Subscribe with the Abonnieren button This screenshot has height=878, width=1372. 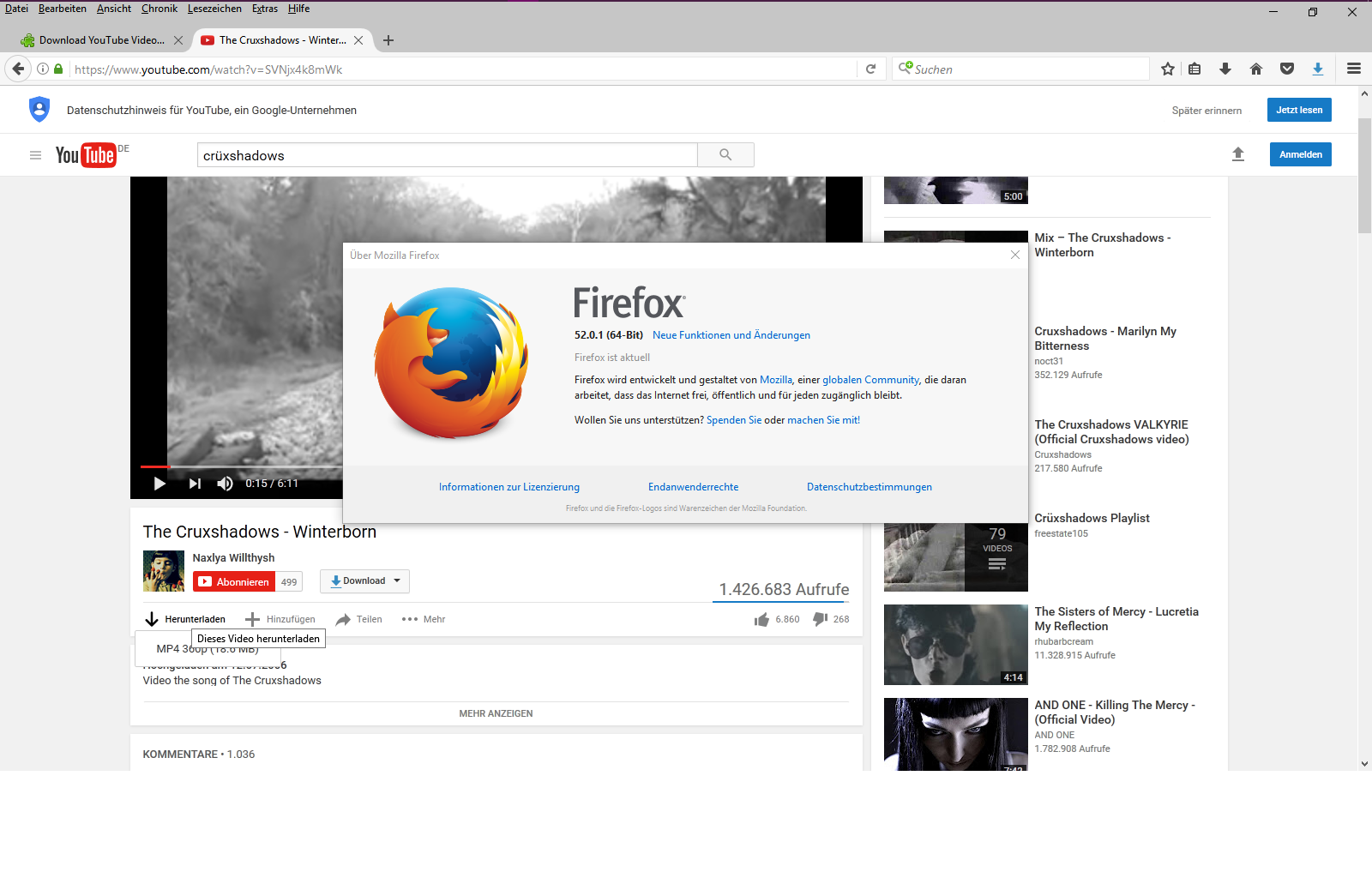[x=234, y=581]
